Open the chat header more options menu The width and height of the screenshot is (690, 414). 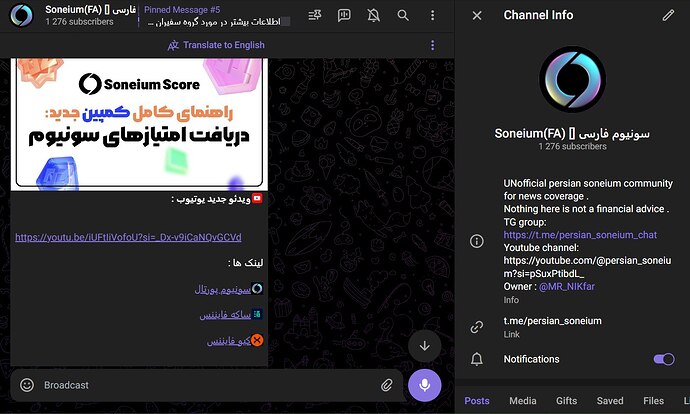tap(433, 15)
